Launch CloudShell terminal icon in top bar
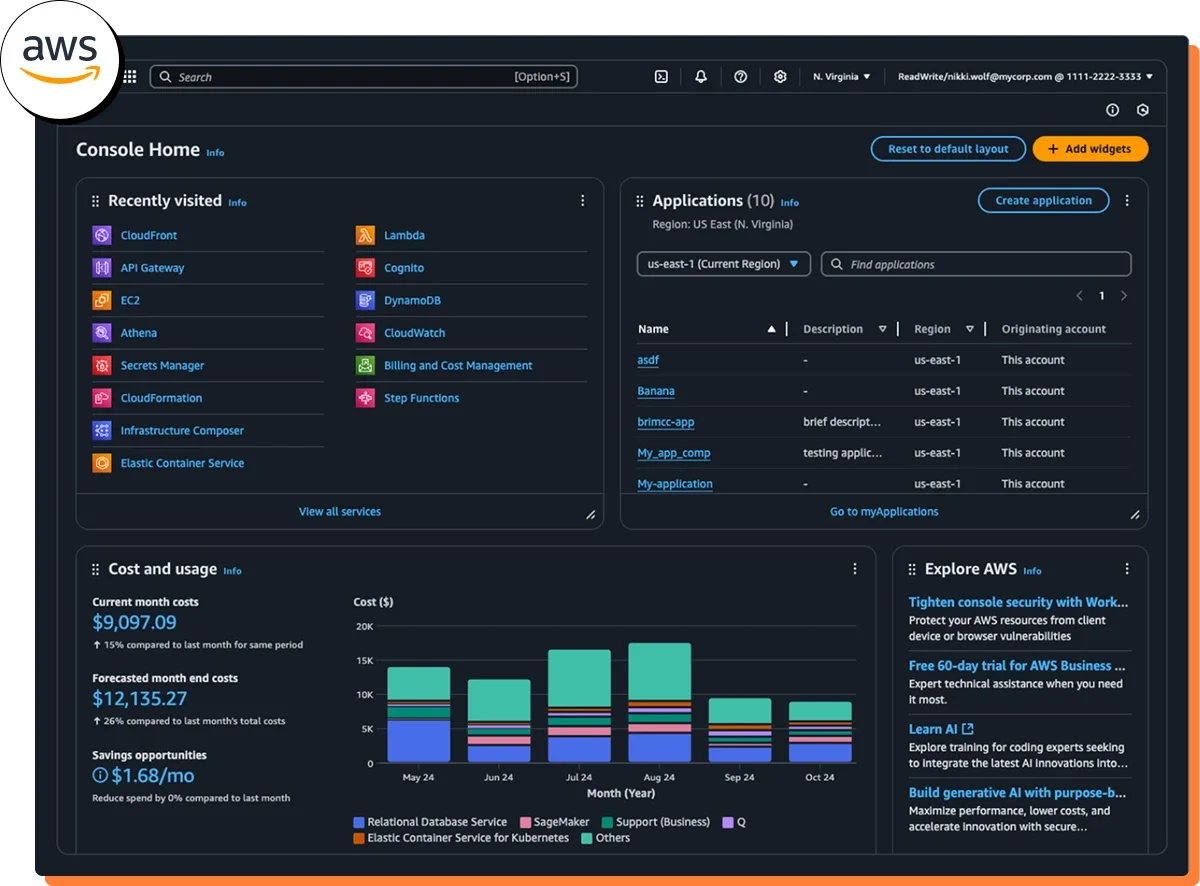The image size is (1200, 886). click(x=661, y=77)
